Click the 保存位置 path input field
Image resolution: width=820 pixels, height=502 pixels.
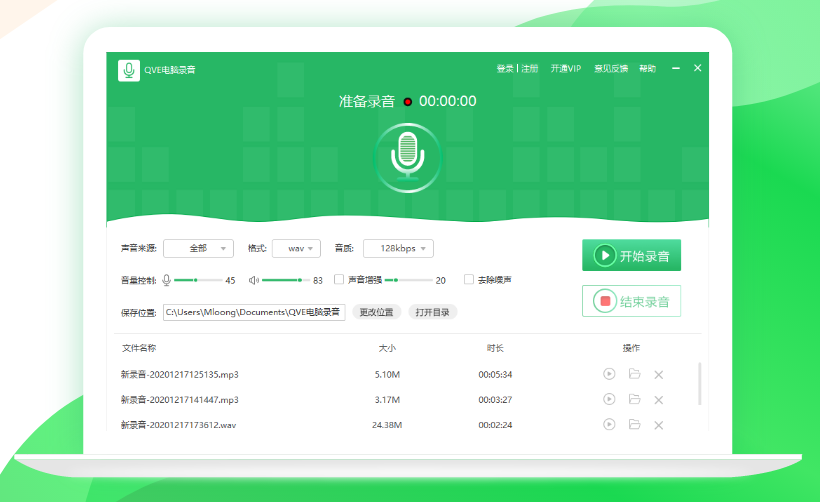[x=254, y=312]
